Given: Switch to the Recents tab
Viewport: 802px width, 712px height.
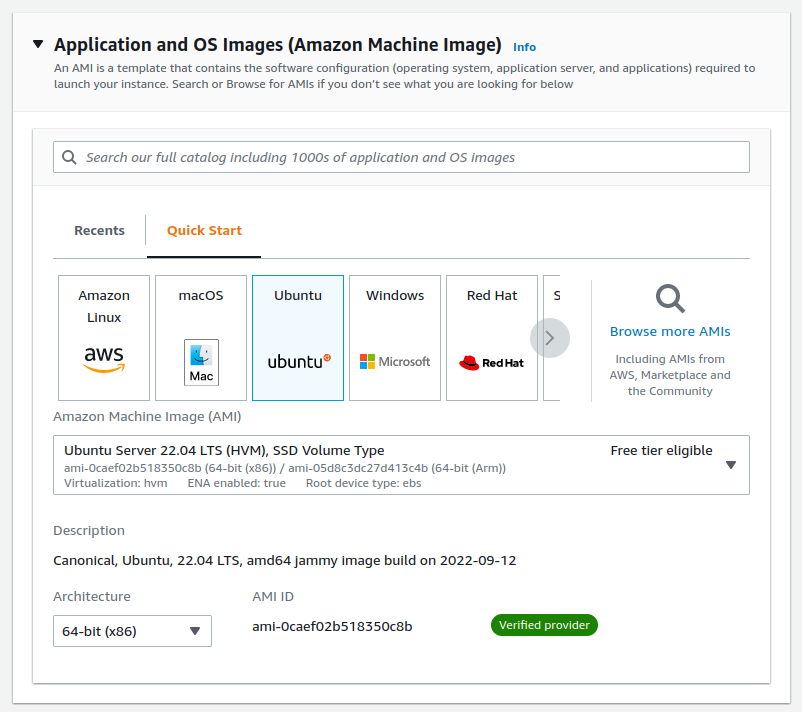Looking at the screenshot, I should click(x=99, y=231).
